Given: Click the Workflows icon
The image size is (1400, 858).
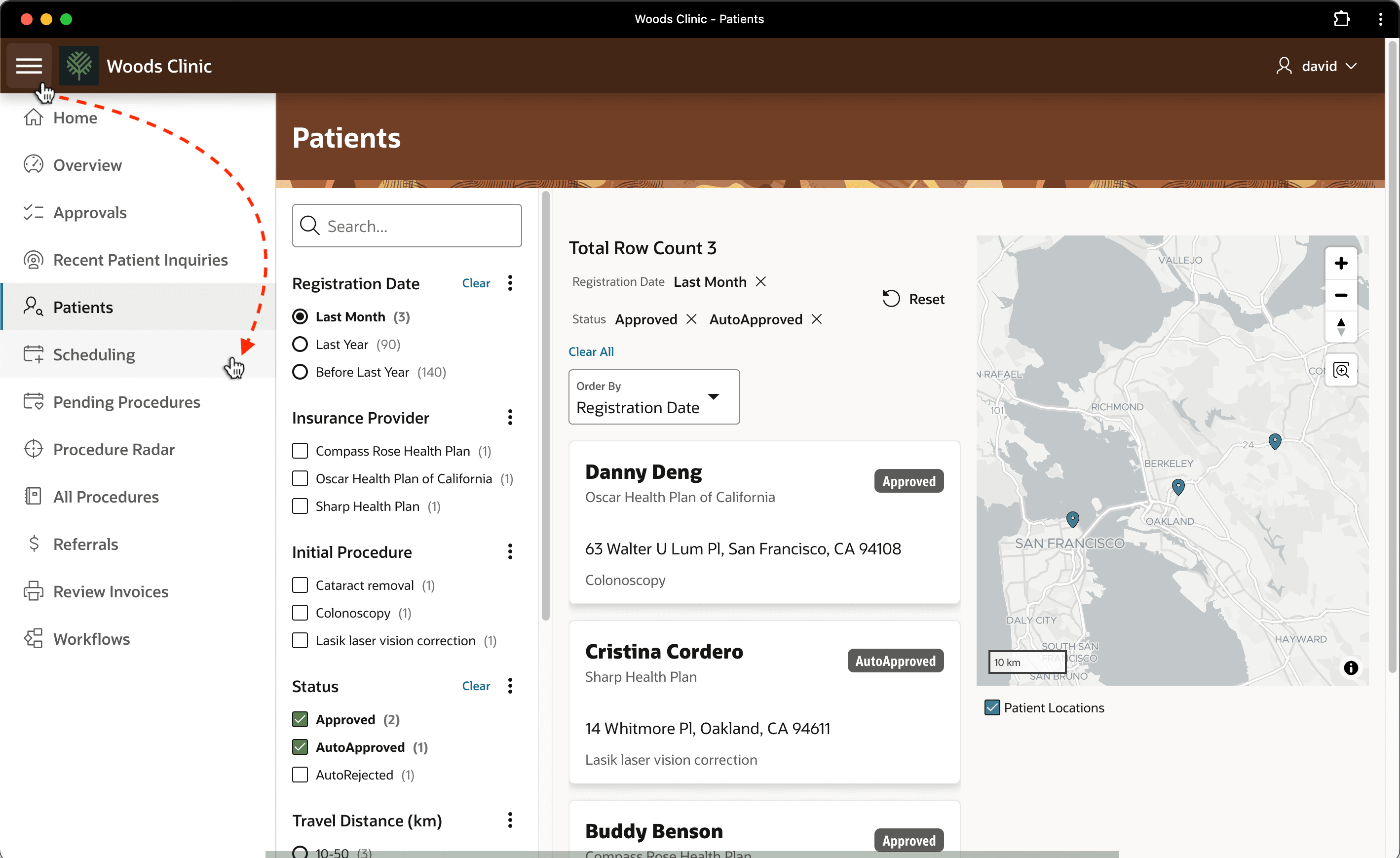Looking at the screenshot, I should coord(33,638).
